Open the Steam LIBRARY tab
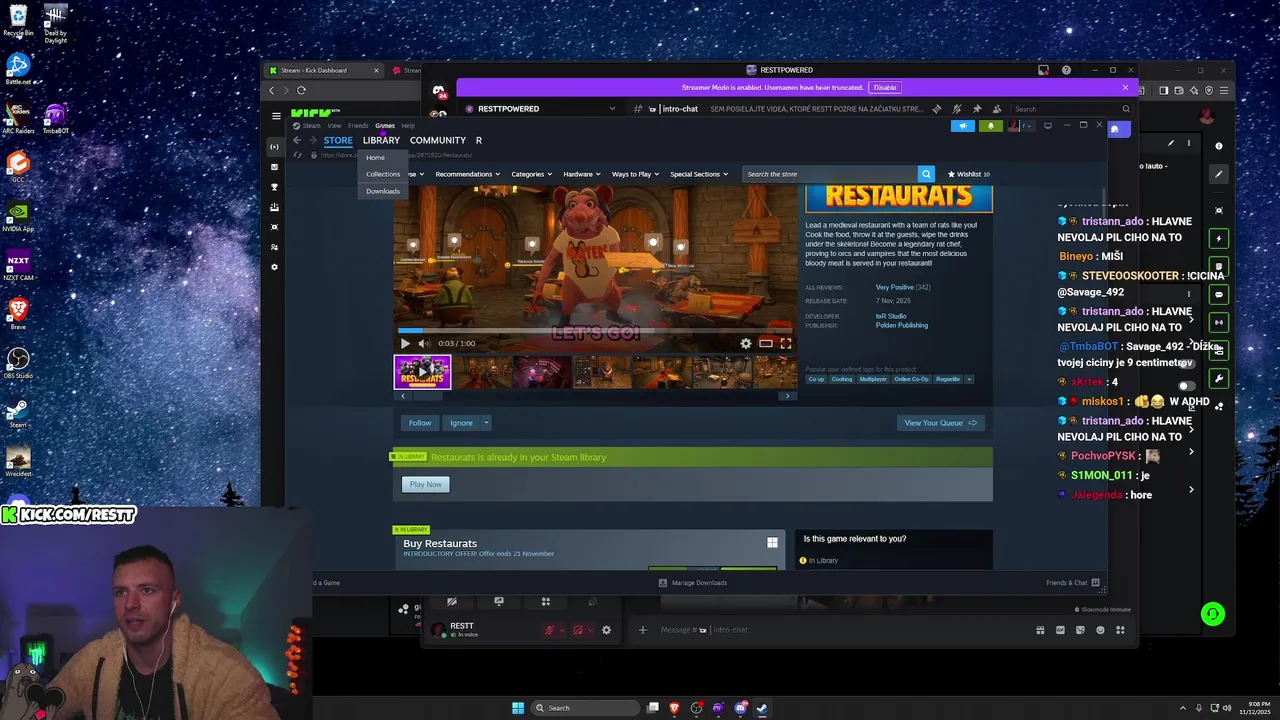1280x720 pixels. [x=381, y=140]
